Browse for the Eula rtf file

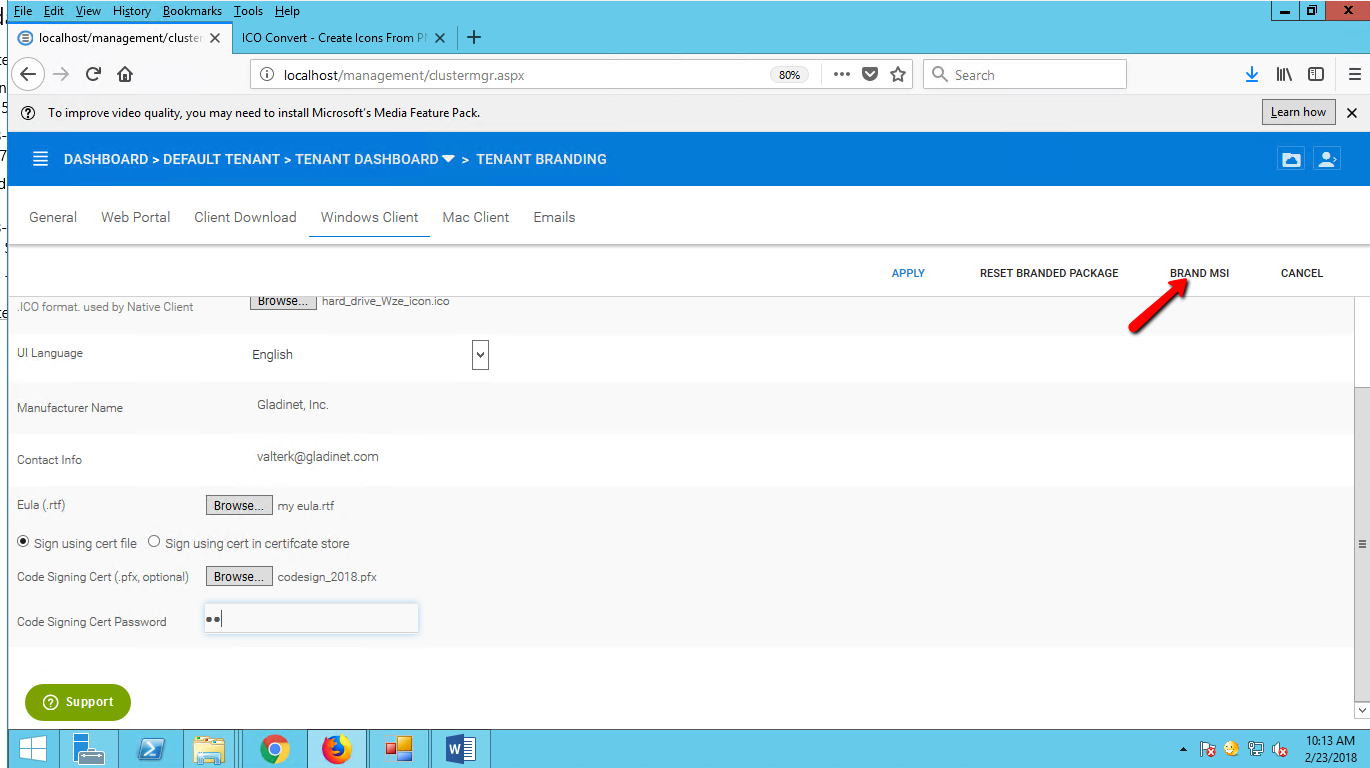[239, 506]
